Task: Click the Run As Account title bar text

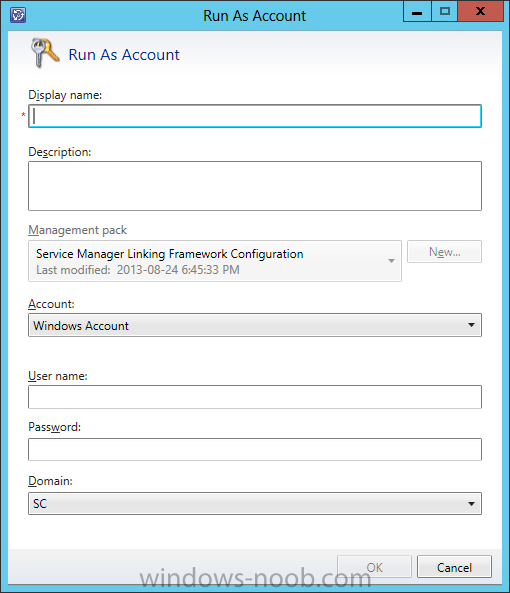Action: point(254,16)
